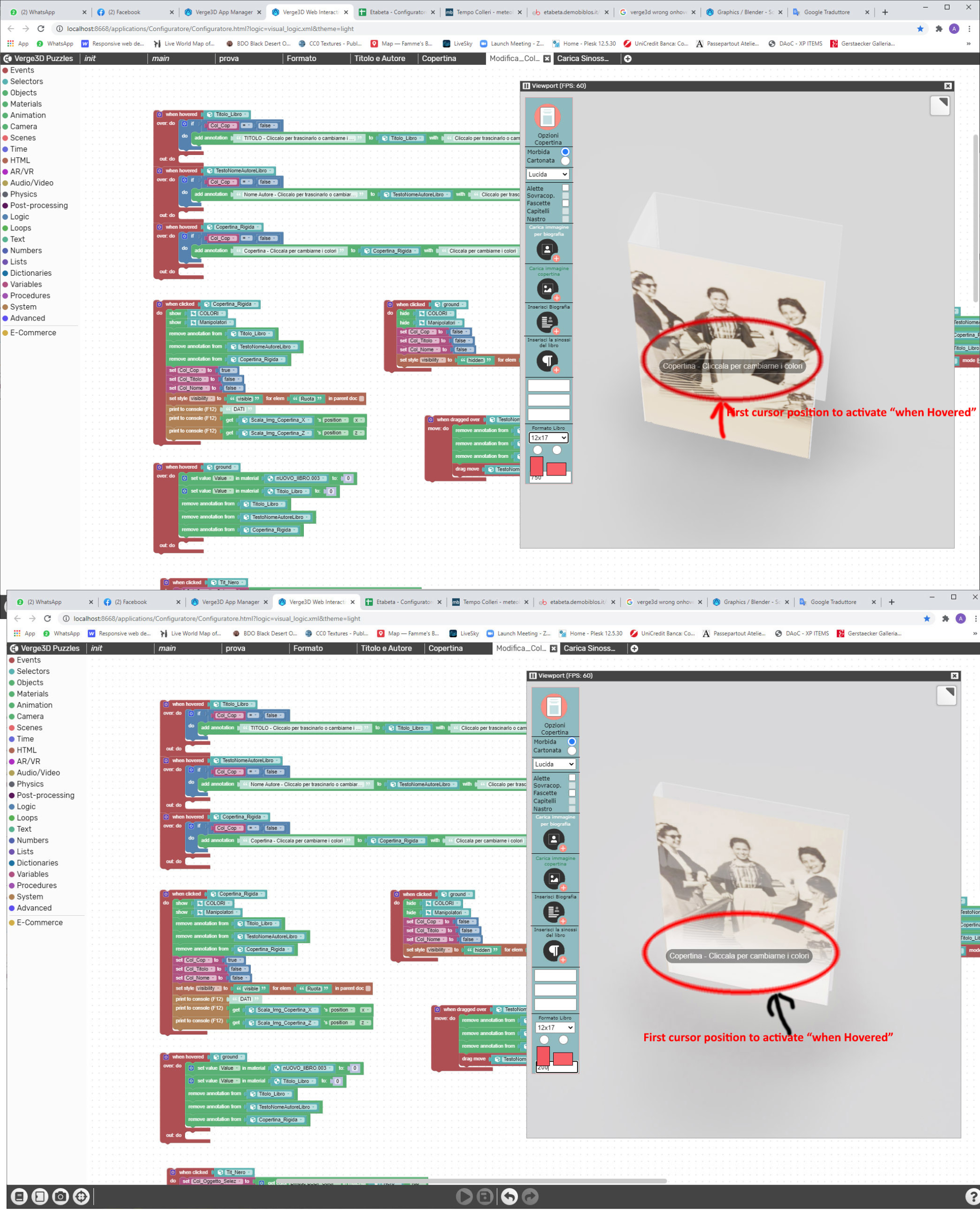Image resolution: width=980 pixels, height=1221 pixels.
Task: Click the layout panel icon in the bottom toolbar
Action: [x=40, y=1196]
